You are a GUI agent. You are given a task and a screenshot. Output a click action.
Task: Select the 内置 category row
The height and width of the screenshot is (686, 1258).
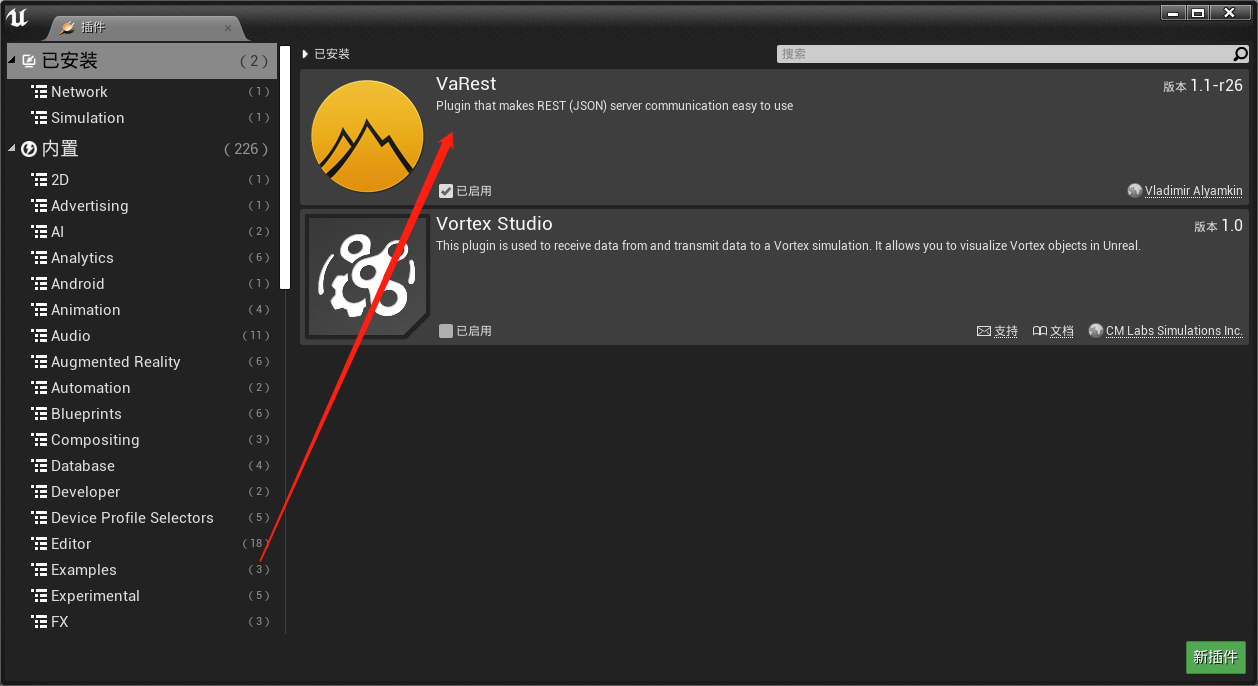tap(142, 149)
